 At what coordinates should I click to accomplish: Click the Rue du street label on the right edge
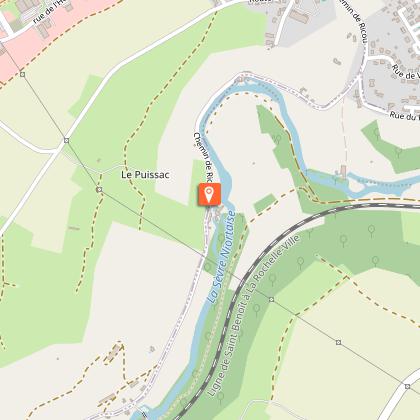coord(405,117)
